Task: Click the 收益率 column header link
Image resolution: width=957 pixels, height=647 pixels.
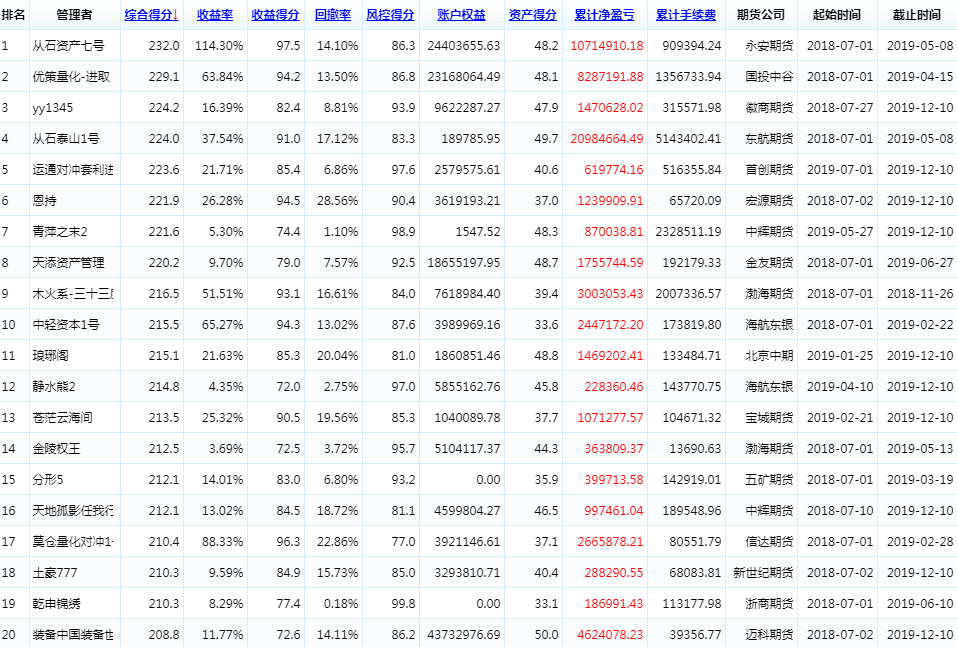Action: pos(215,15)
